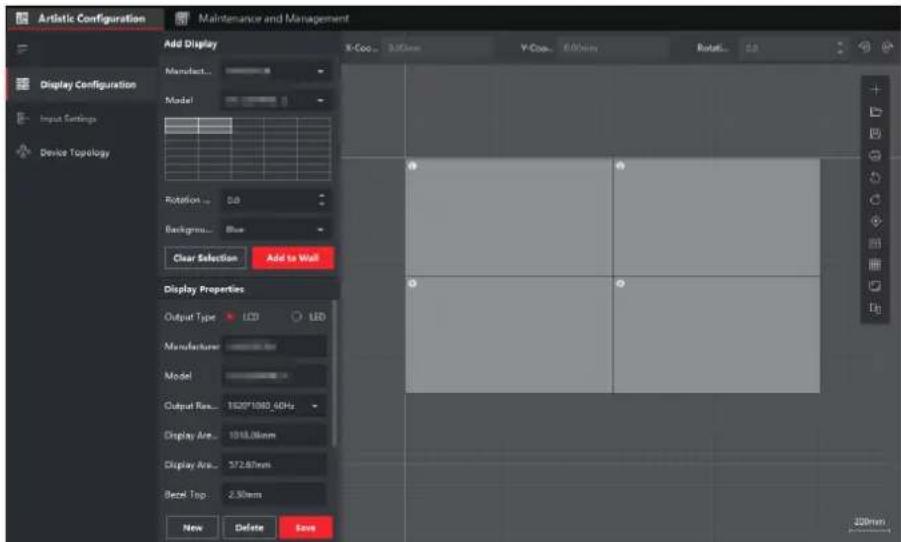This screenshot has width=901, height=542.
Task: Click the info dot on the bottom-left display
Action: pos(412,283)
